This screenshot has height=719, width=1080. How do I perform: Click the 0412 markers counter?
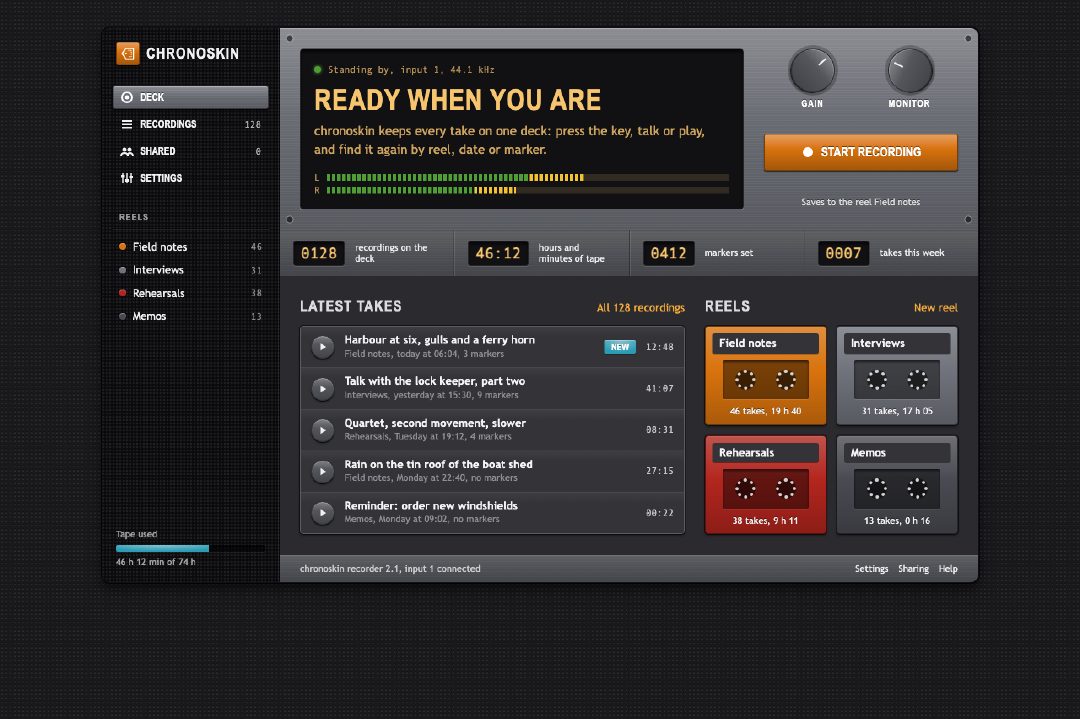click(668, 253)
